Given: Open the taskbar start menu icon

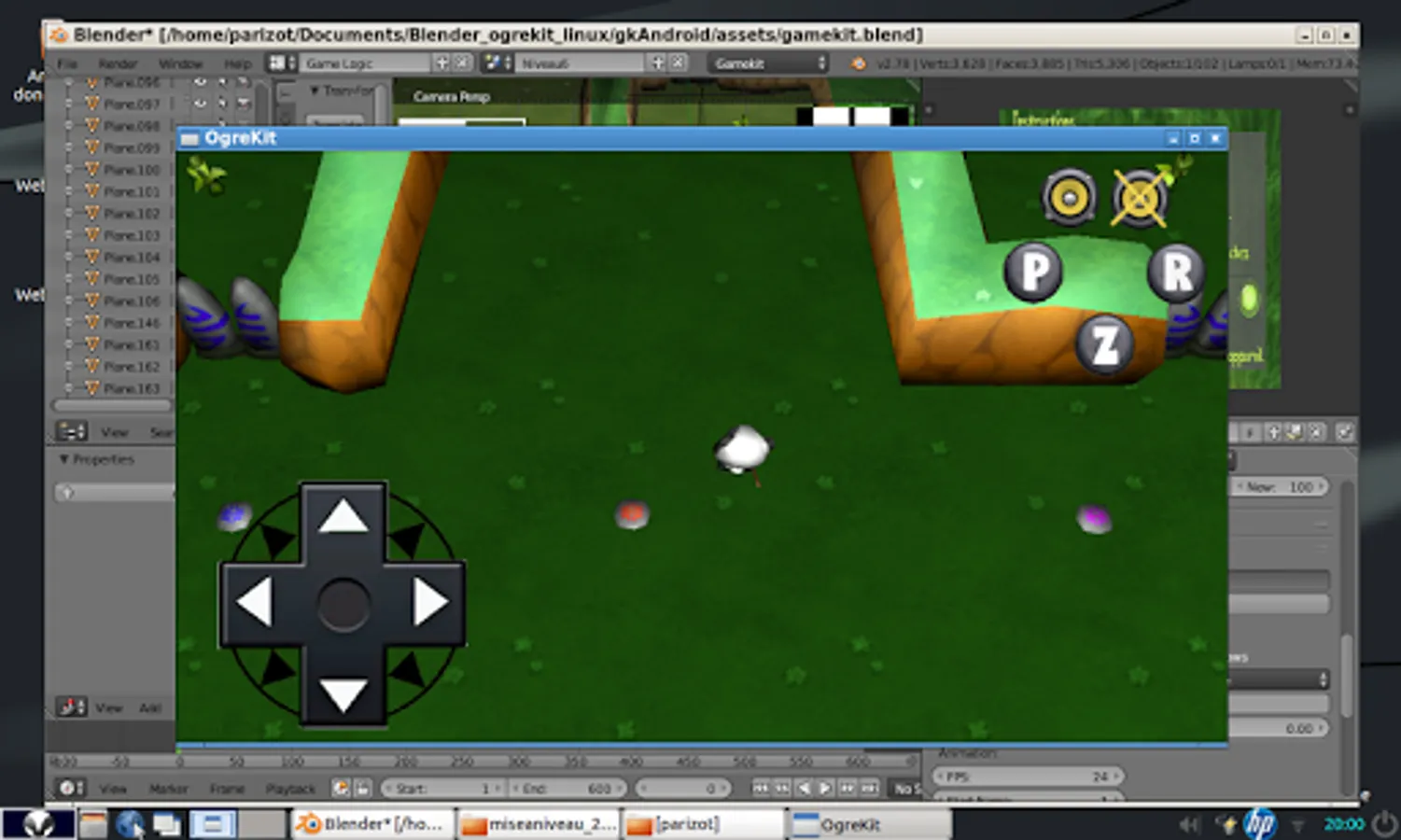Looking at the screenshot, I should pos(38,824).
